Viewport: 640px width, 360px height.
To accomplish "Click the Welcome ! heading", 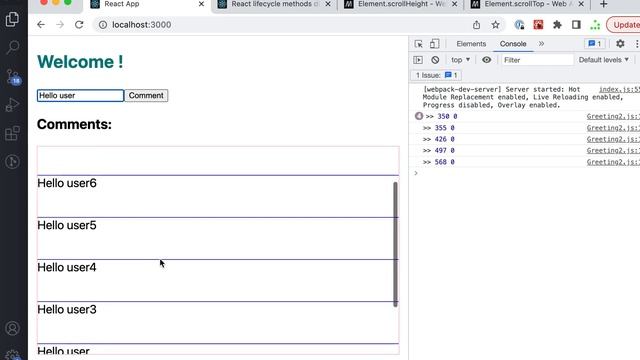I will 80,62.
